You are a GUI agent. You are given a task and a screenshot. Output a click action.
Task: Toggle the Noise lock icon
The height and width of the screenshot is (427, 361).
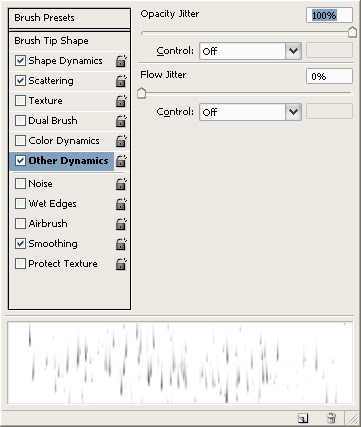(121, 184)
